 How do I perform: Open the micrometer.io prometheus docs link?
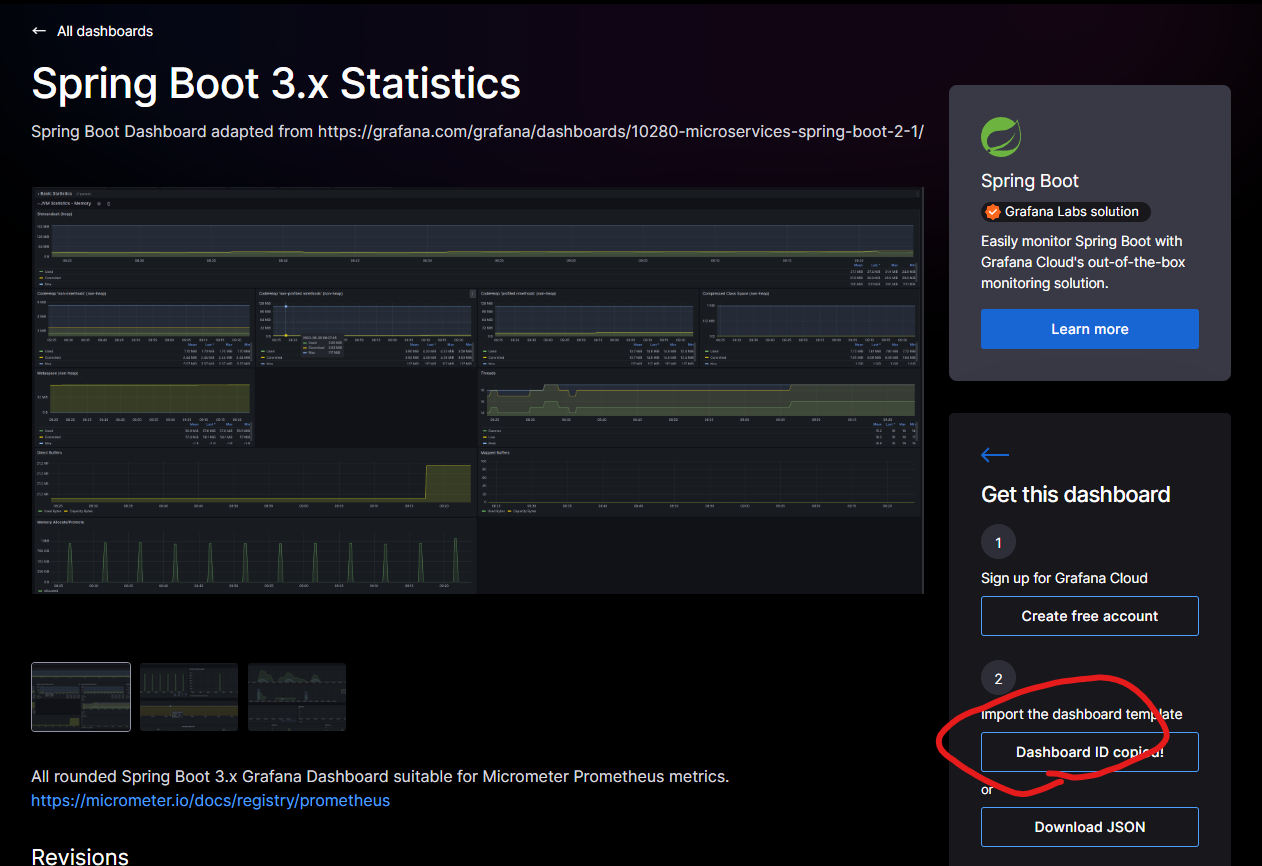click(210, 800)
